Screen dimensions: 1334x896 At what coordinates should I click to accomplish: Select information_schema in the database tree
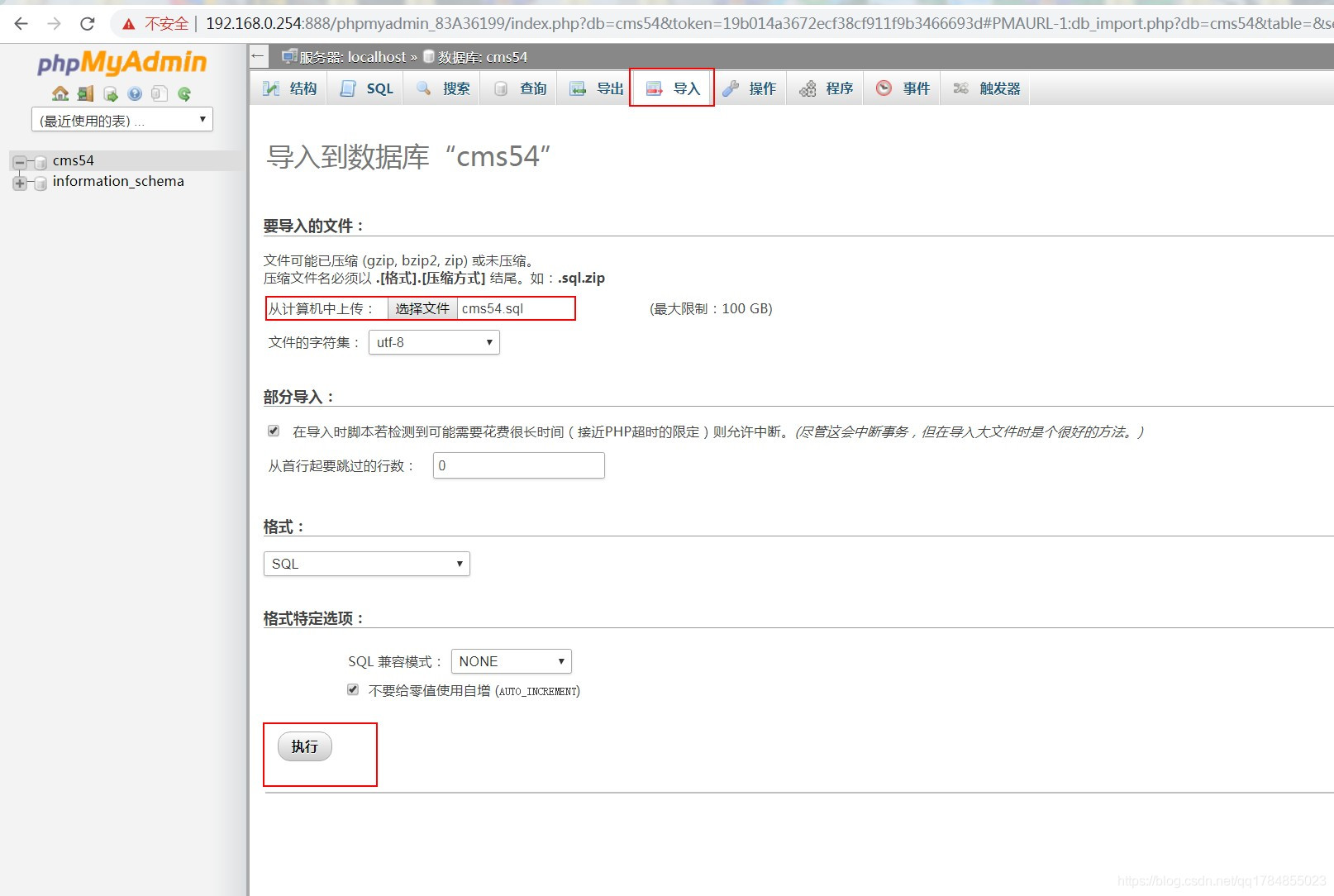click(118, 181)
